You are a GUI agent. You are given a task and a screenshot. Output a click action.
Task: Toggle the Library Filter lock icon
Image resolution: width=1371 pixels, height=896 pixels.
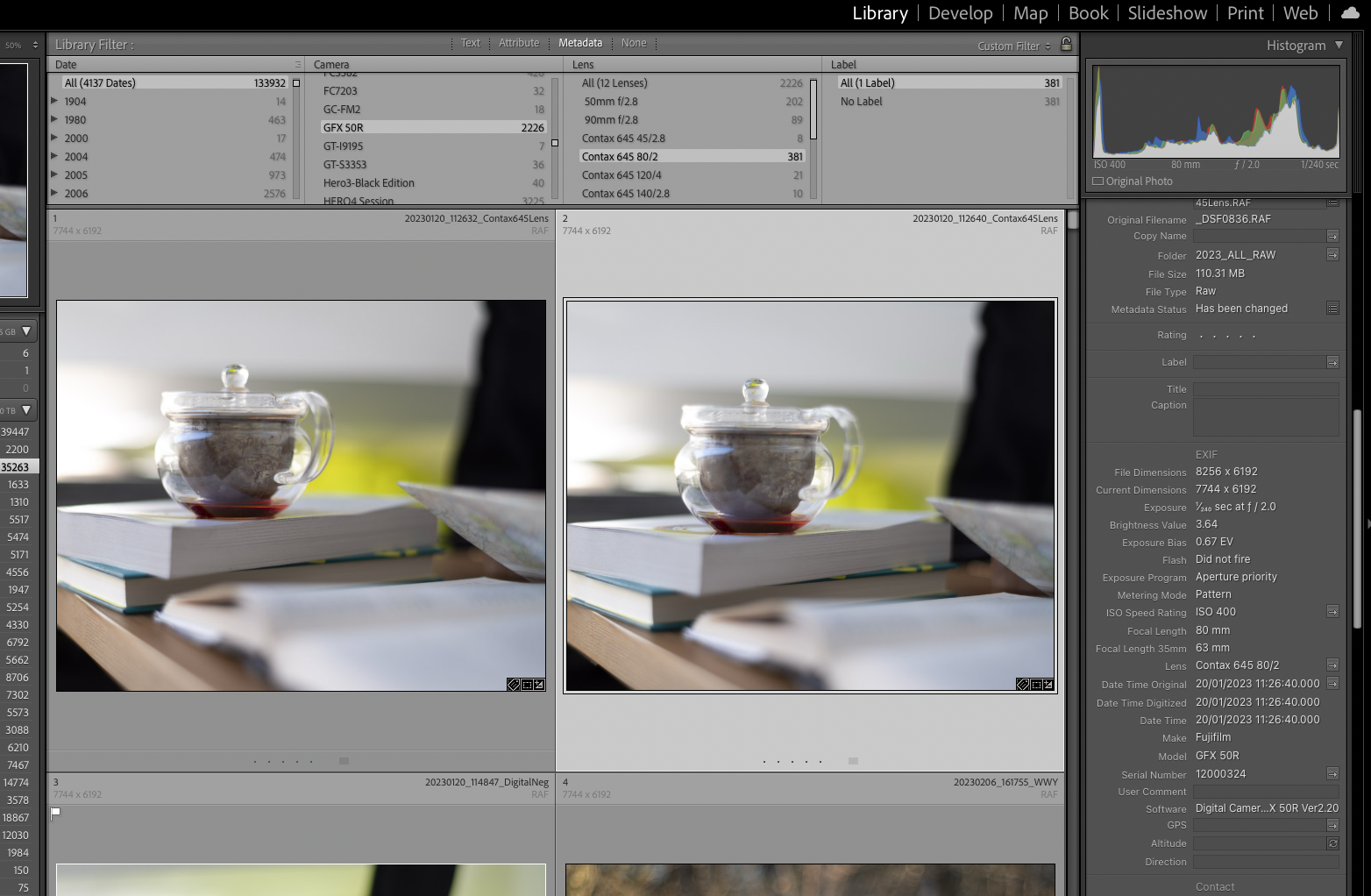(1066, 44)
